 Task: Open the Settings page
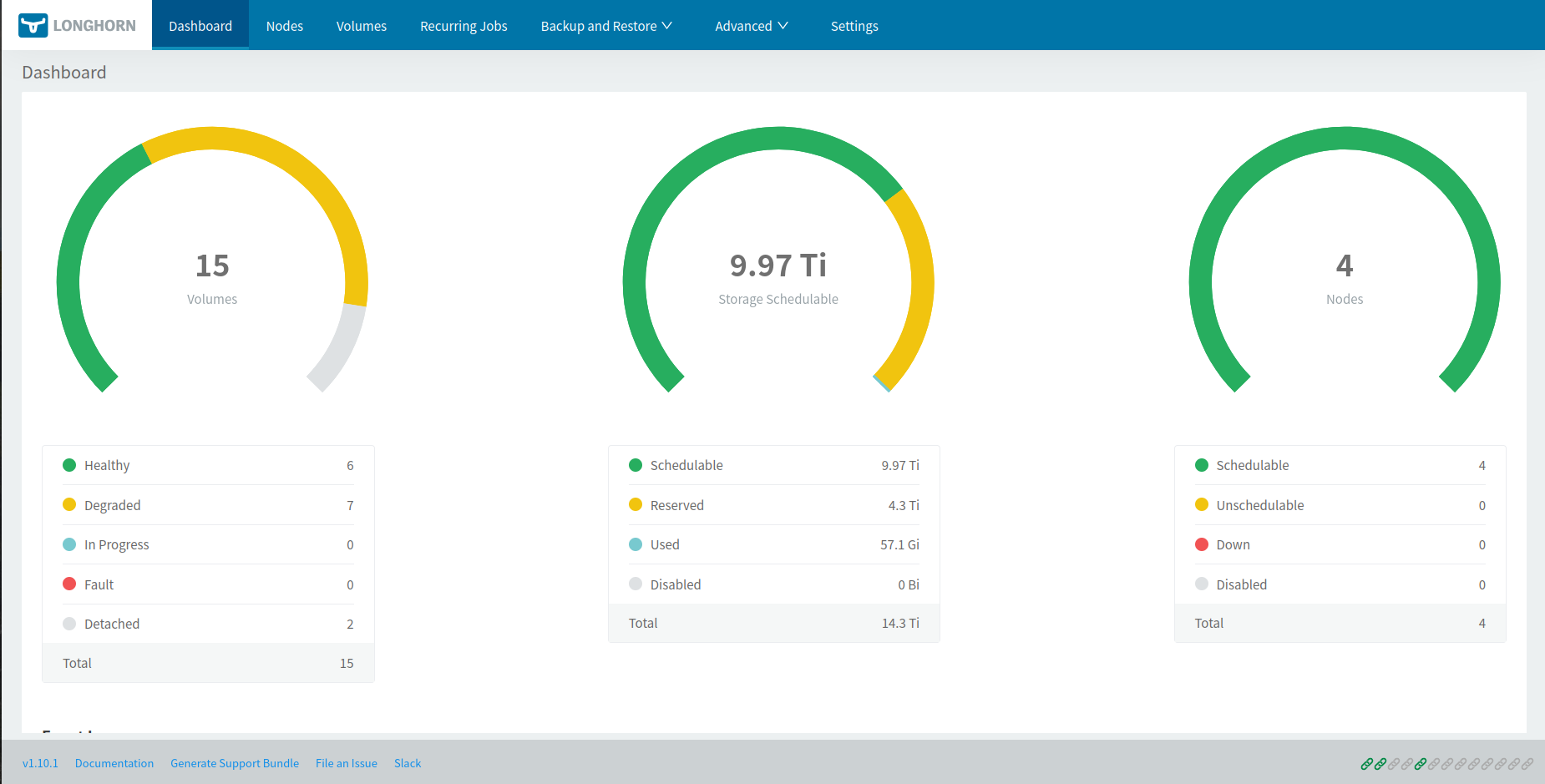pyautogui.click(x=854, y=26)
